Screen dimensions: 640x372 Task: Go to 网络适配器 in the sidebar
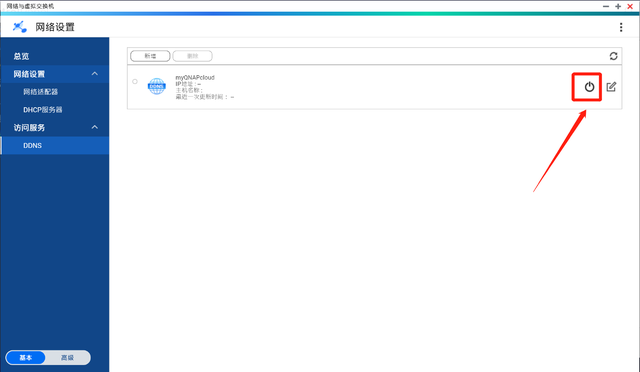click(40, 92)
